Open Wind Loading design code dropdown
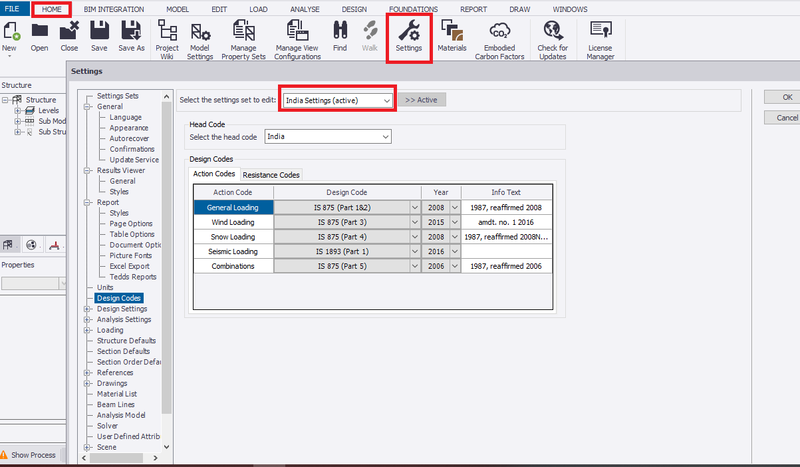800x467 pixels. (415, 223)
